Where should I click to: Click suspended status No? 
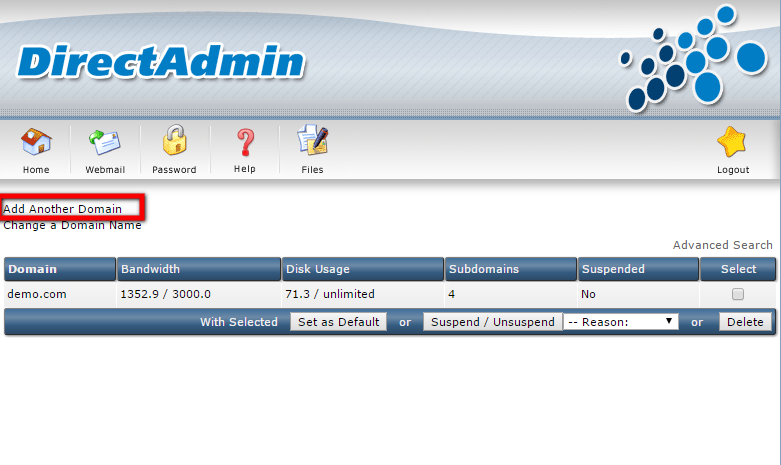(x=588, y=294)
